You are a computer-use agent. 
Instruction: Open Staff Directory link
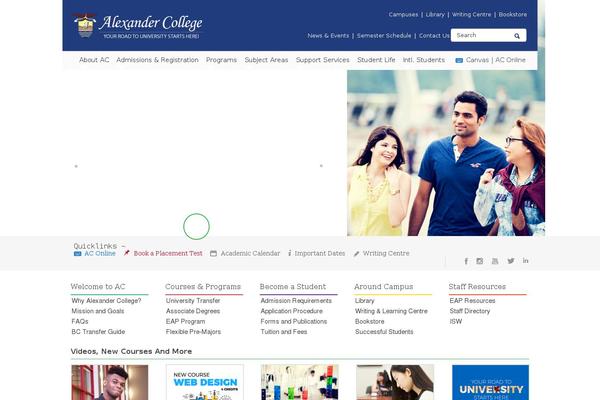(470, 311)
